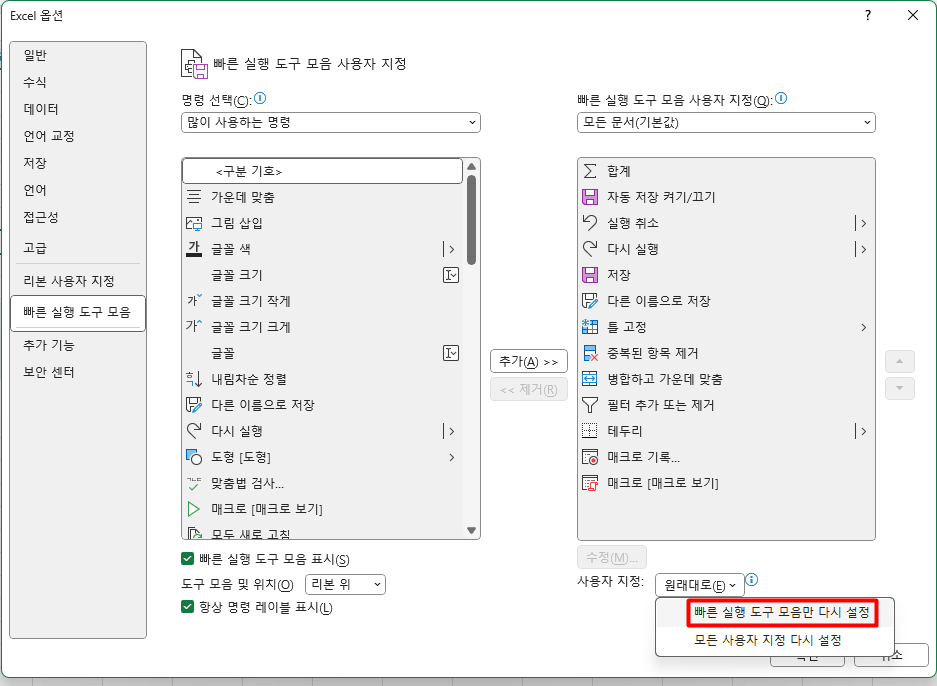Open the 모든 문서(기본값) dropdown
The height and width of the screenshot is (686, 937).
point(726,122)
